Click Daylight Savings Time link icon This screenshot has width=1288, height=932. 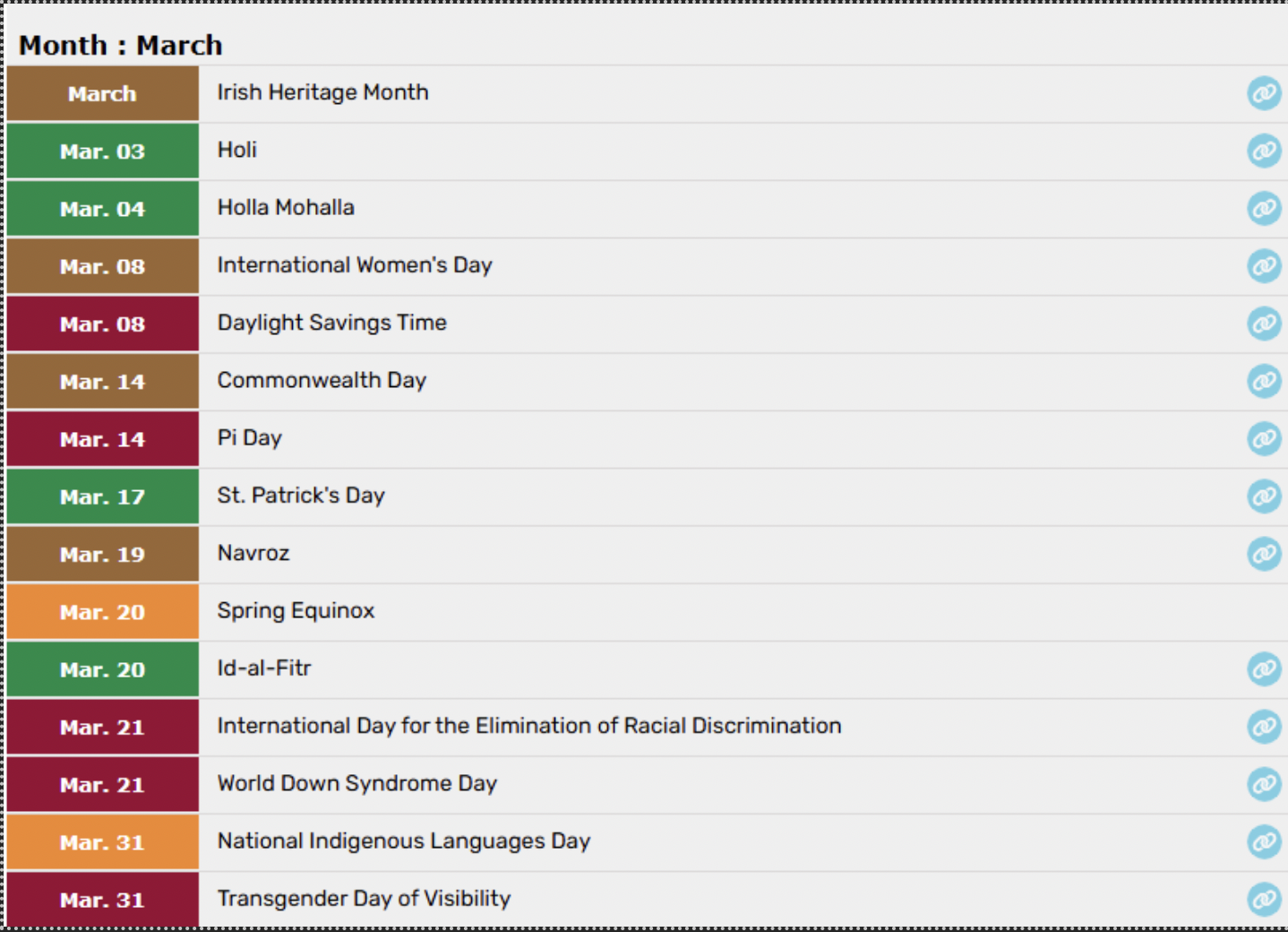pyautogui.click(x=1264, y=324)
